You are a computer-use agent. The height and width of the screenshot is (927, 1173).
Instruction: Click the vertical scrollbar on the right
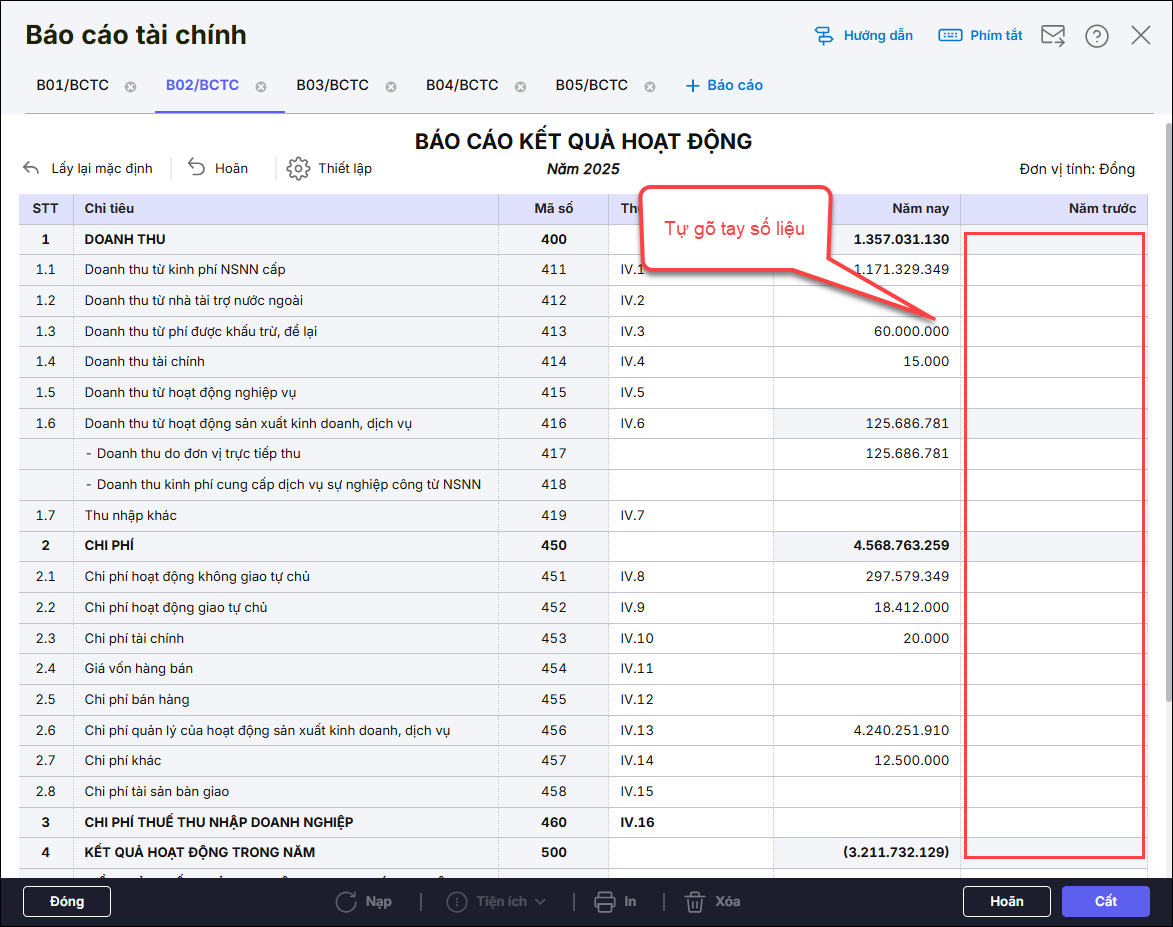(x=1167, y=400)
